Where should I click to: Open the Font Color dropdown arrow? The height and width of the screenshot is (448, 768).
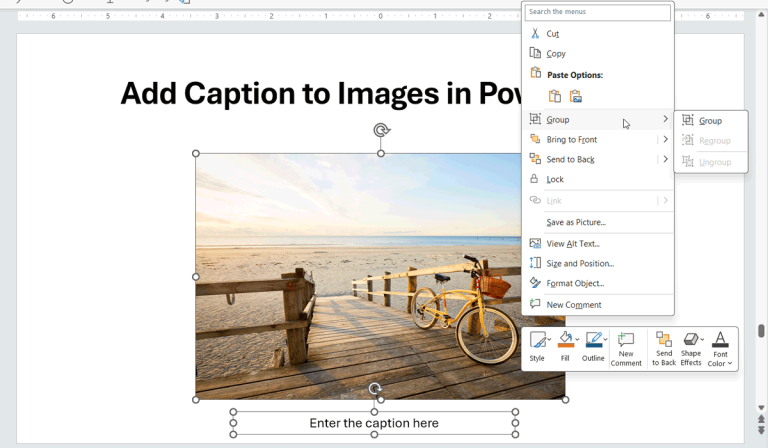click(730, 363)
